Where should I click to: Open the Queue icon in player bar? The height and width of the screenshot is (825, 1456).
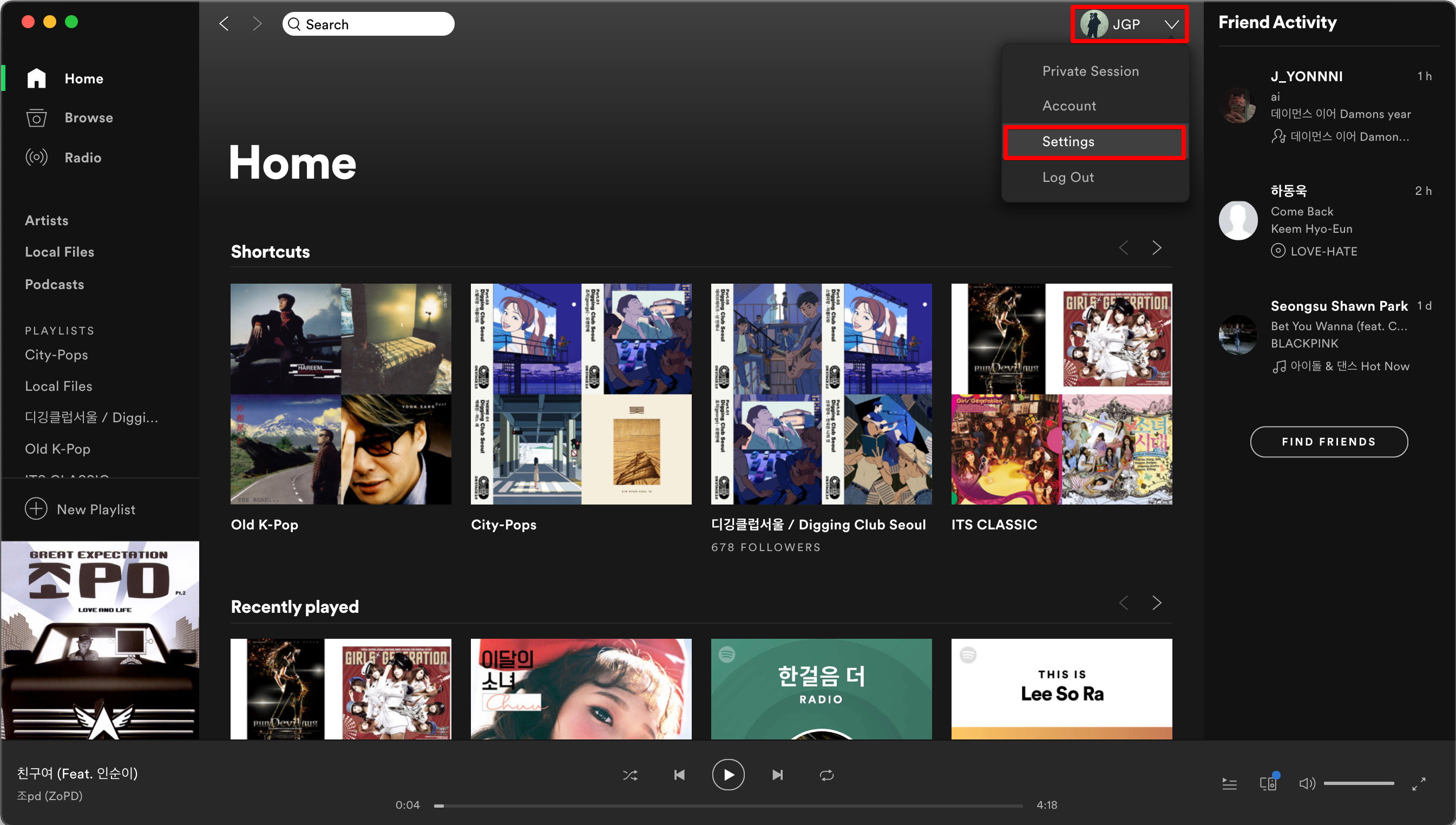(1229, 784)
